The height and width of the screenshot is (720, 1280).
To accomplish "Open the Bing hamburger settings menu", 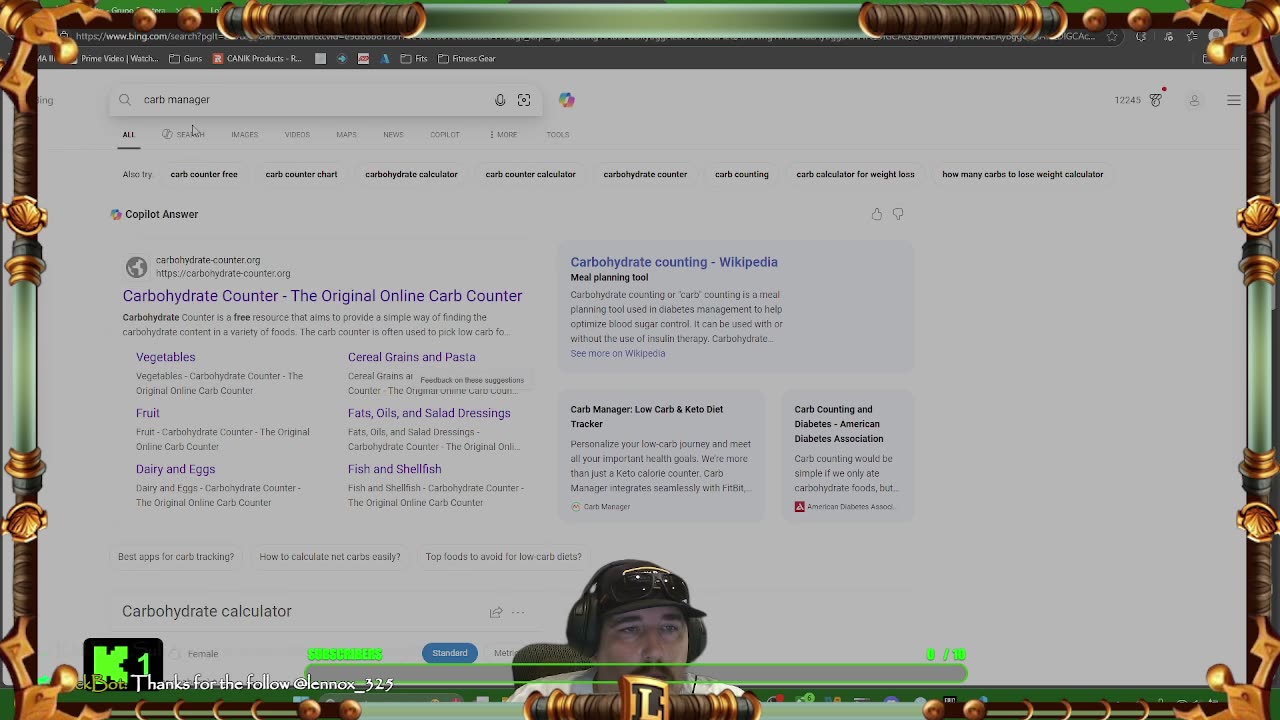I will (1234, 100).
